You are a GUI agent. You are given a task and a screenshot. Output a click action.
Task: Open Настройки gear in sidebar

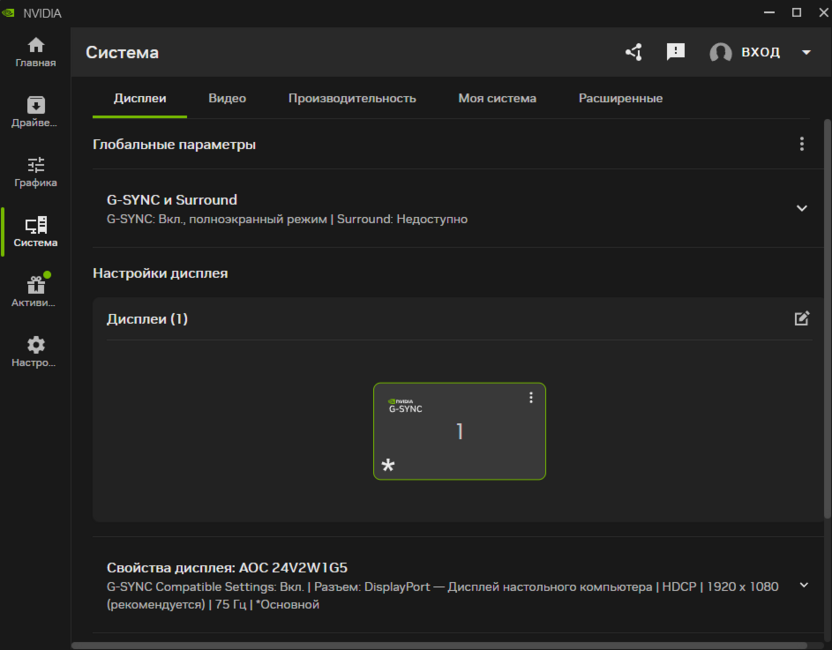tap(36, 352)
